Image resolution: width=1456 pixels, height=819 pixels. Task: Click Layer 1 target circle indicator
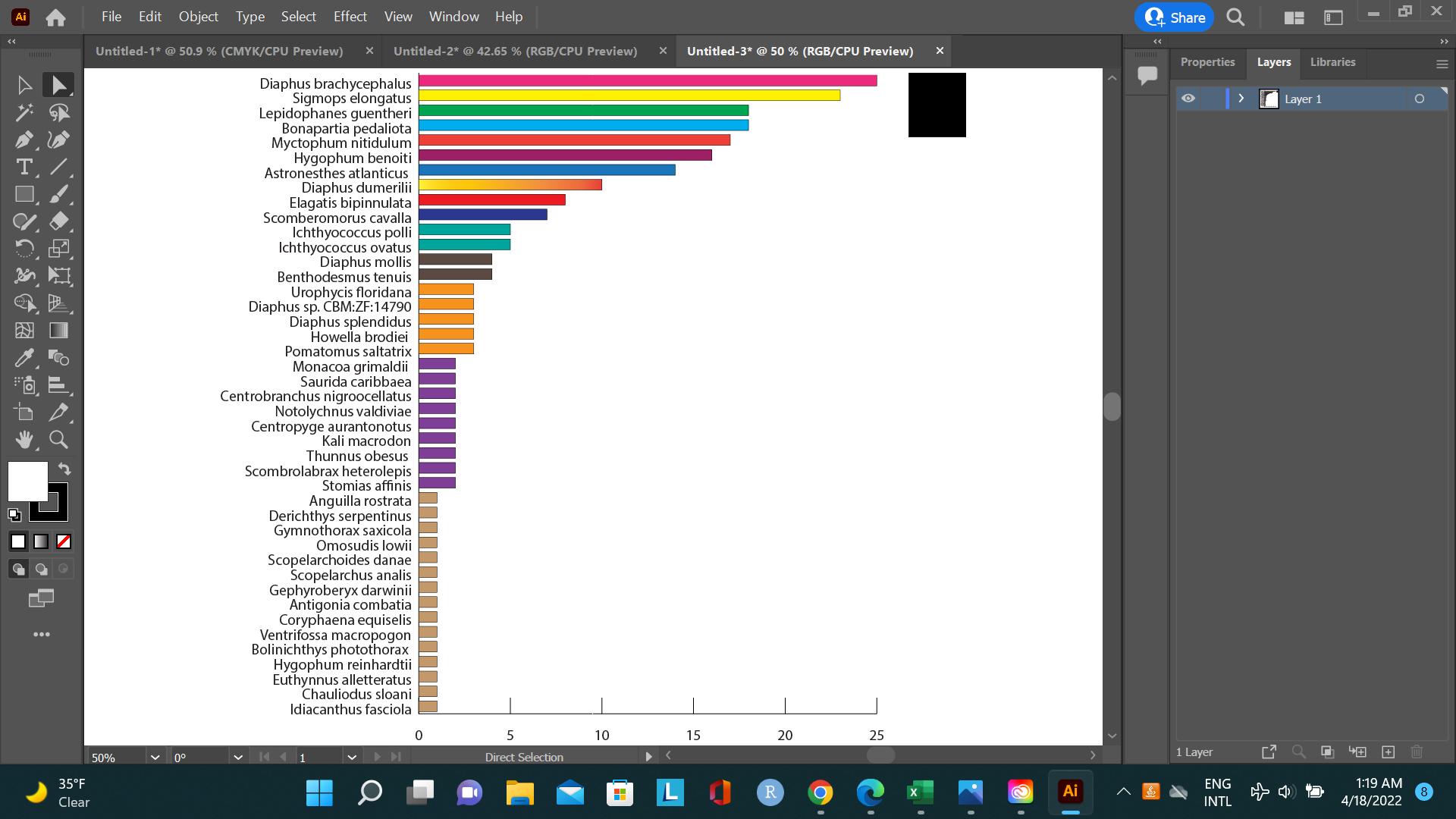tap(1420, 99)
